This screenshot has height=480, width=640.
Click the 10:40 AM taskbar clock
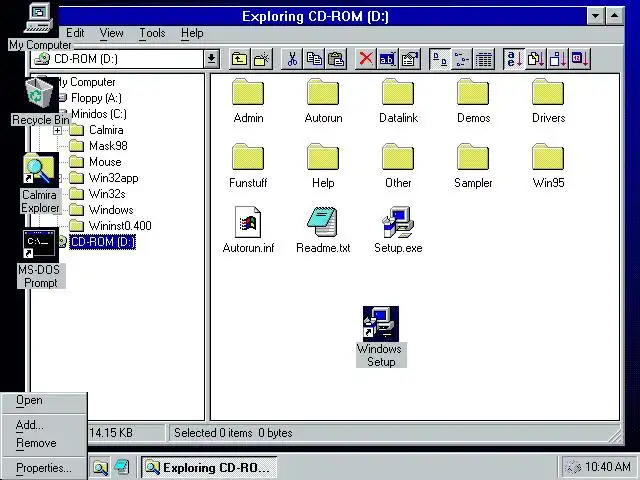click(x=607, y=467)
